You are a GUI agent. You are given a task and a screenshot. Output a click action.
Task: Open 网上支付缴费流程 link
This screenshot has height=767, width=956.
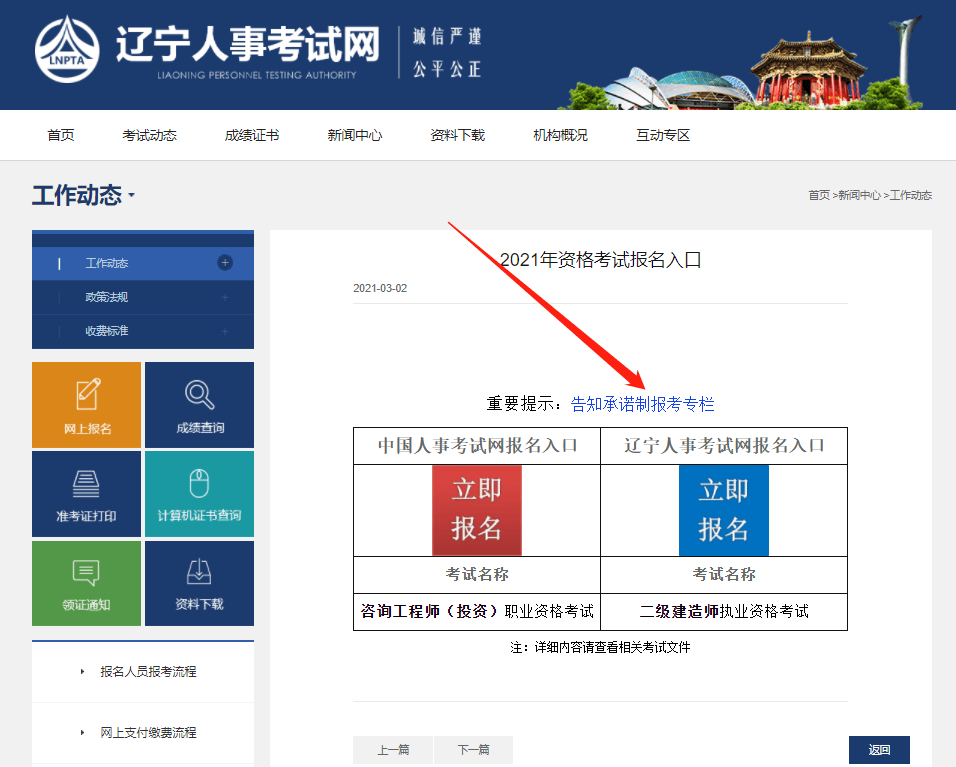(148, 733)
